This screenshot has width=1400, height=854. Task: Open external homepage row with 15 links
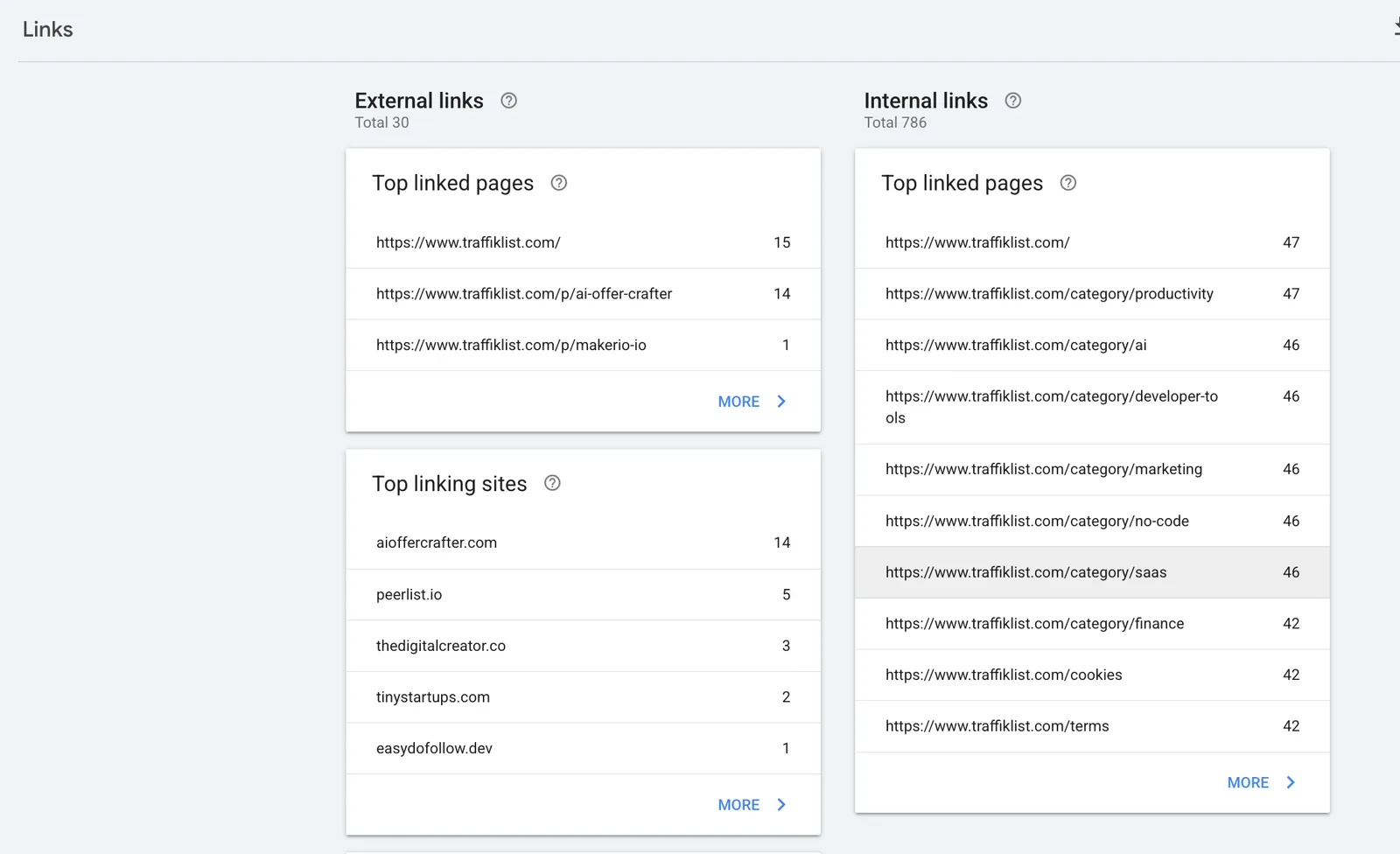(x=584, y=242)
